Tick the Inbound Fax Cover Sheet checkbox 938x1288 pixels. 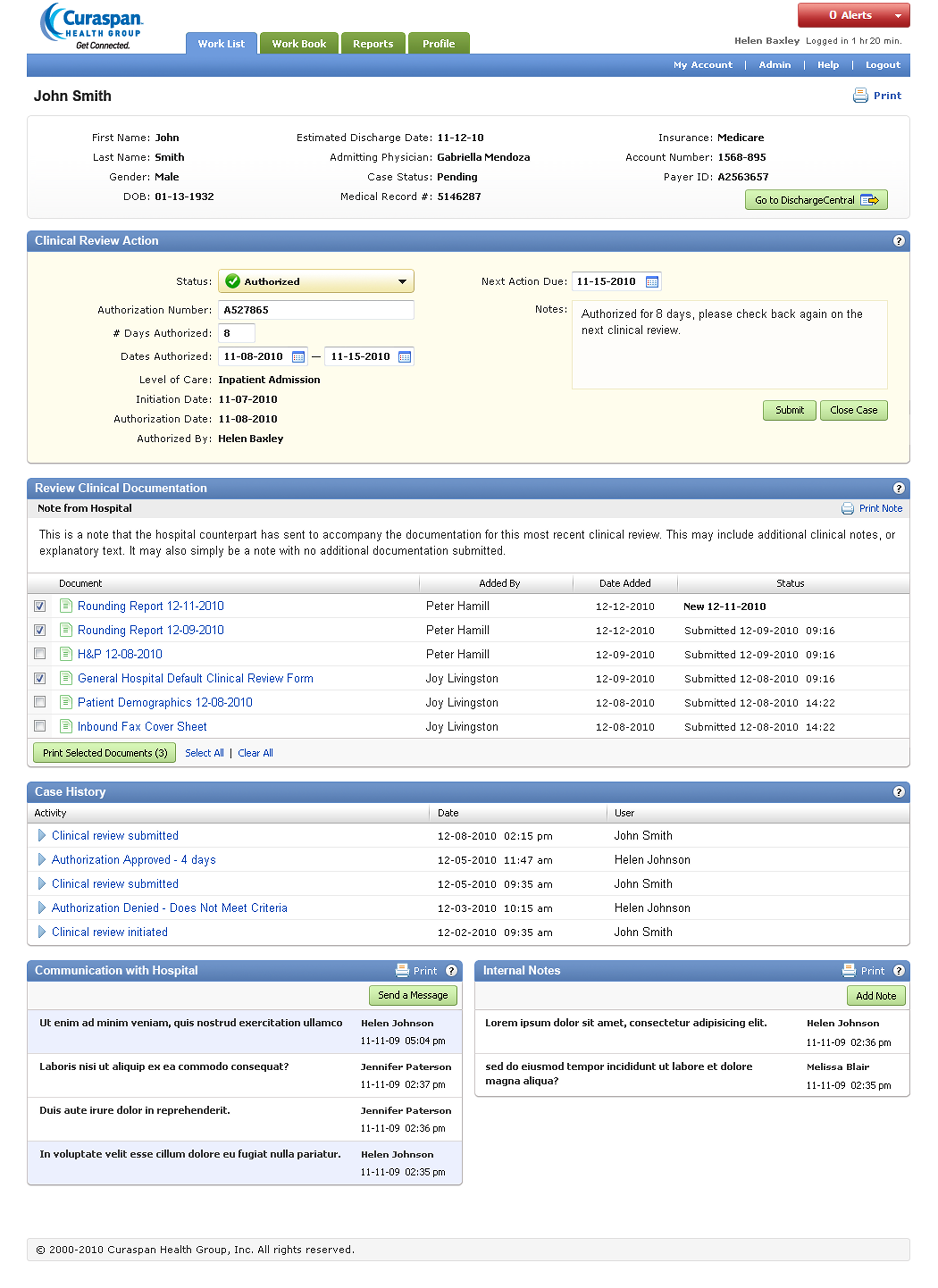pyautogui.click(x=40, y=726)
